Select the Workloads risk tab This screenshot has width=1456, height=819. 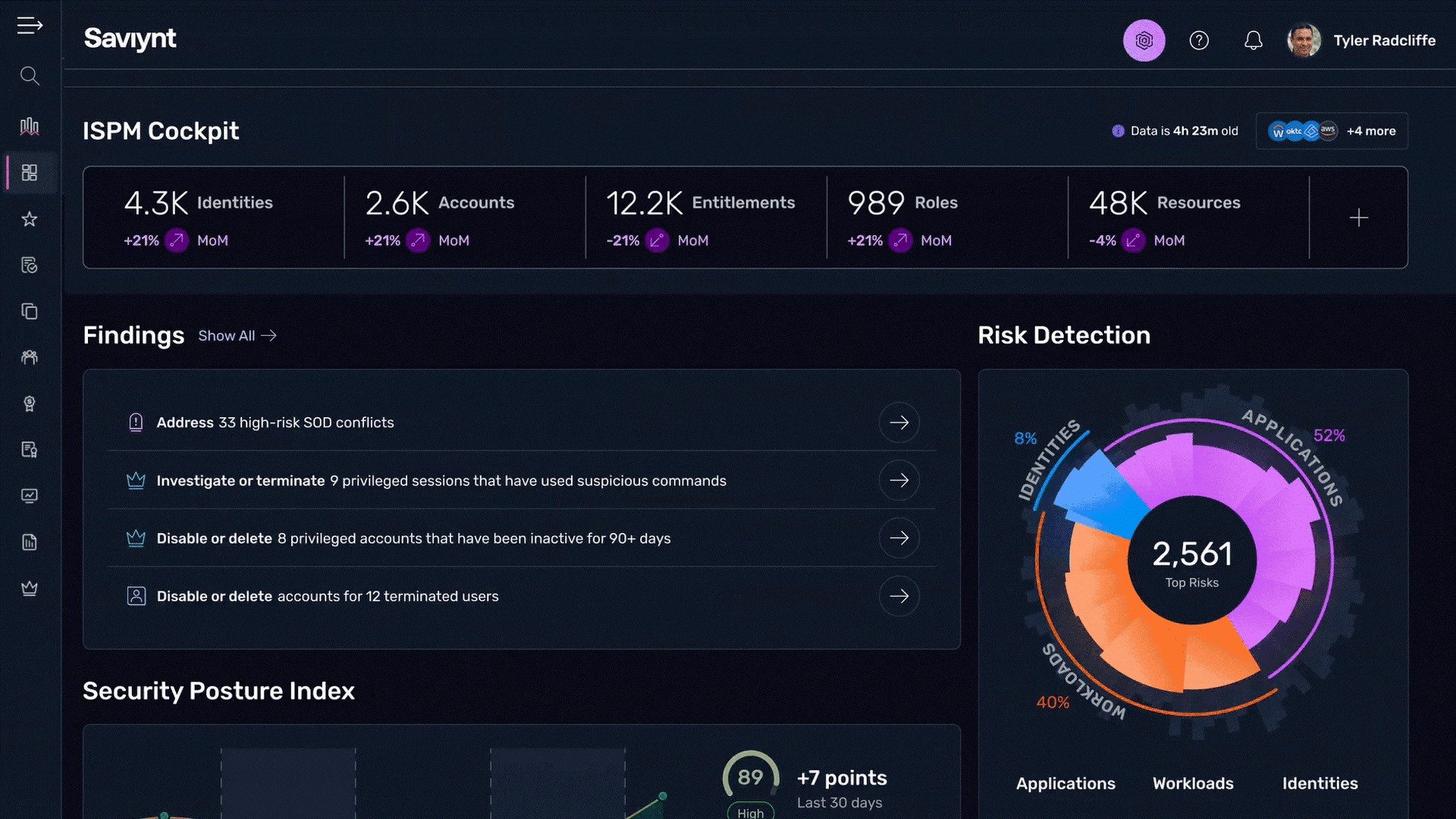(1193, 783)
